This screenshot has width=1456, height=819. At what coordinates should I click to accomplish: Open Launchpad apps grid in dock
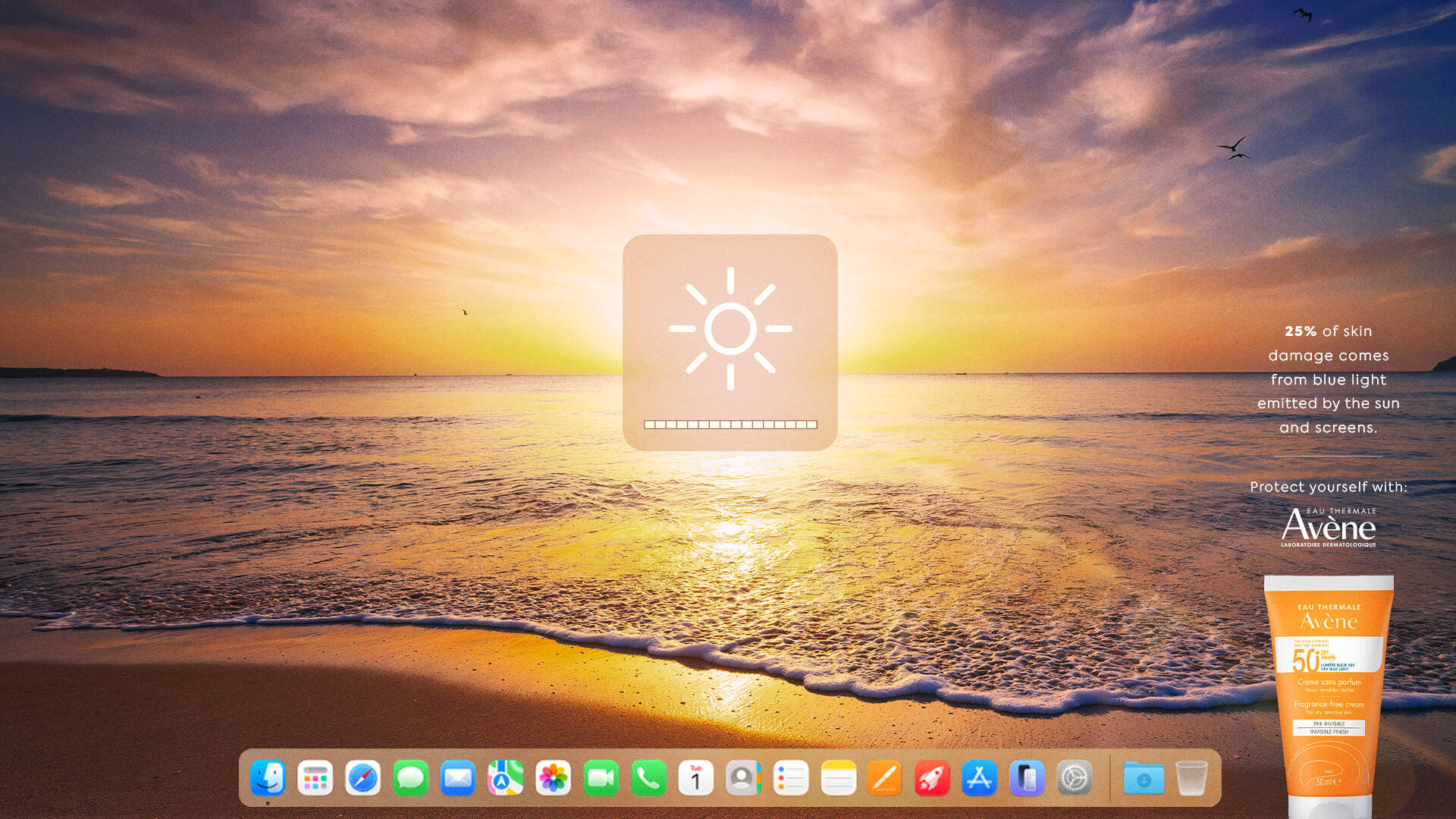point(315,778)
